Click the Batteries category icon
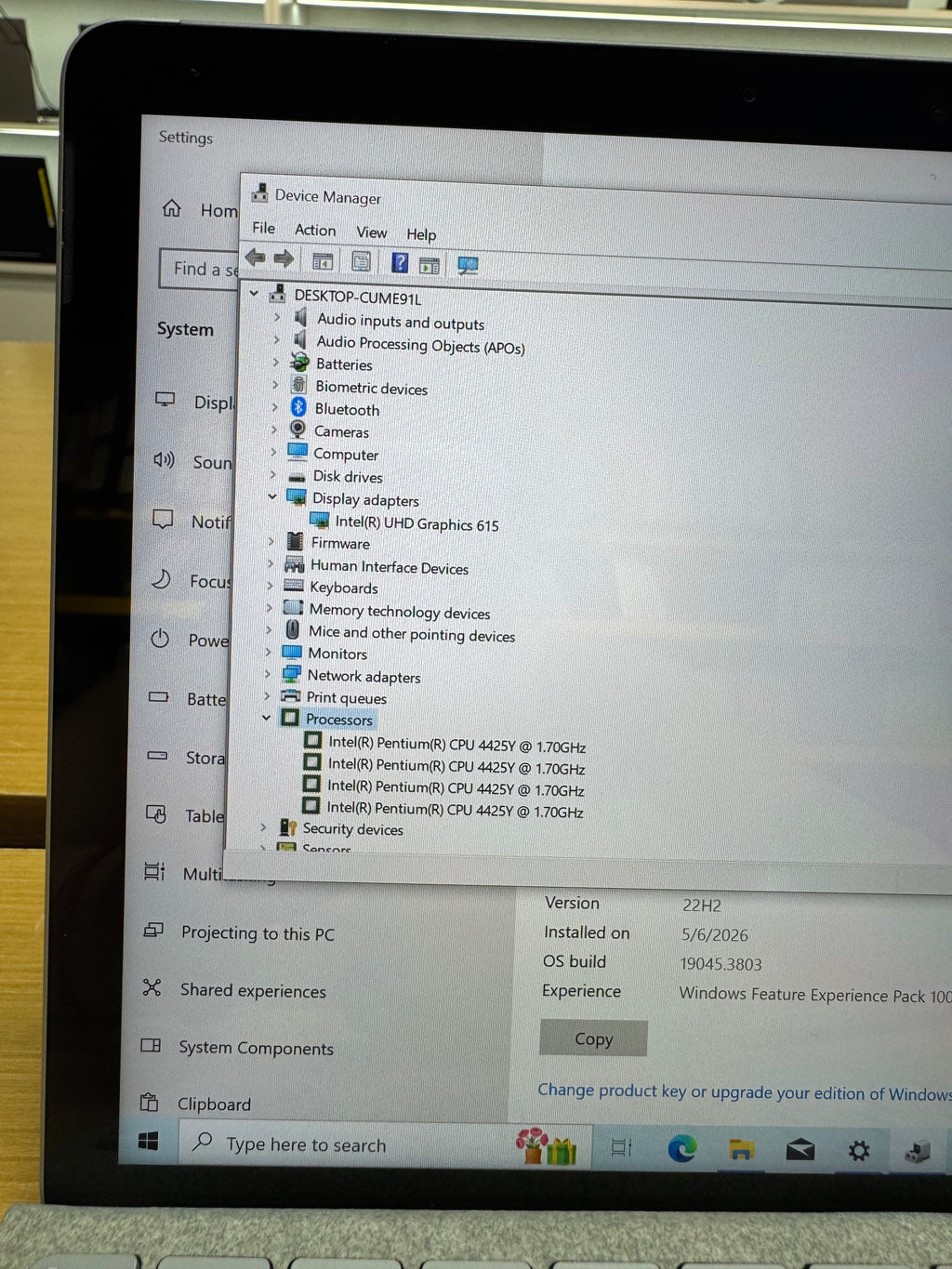 pyautogui.click(x=299, y=363)
